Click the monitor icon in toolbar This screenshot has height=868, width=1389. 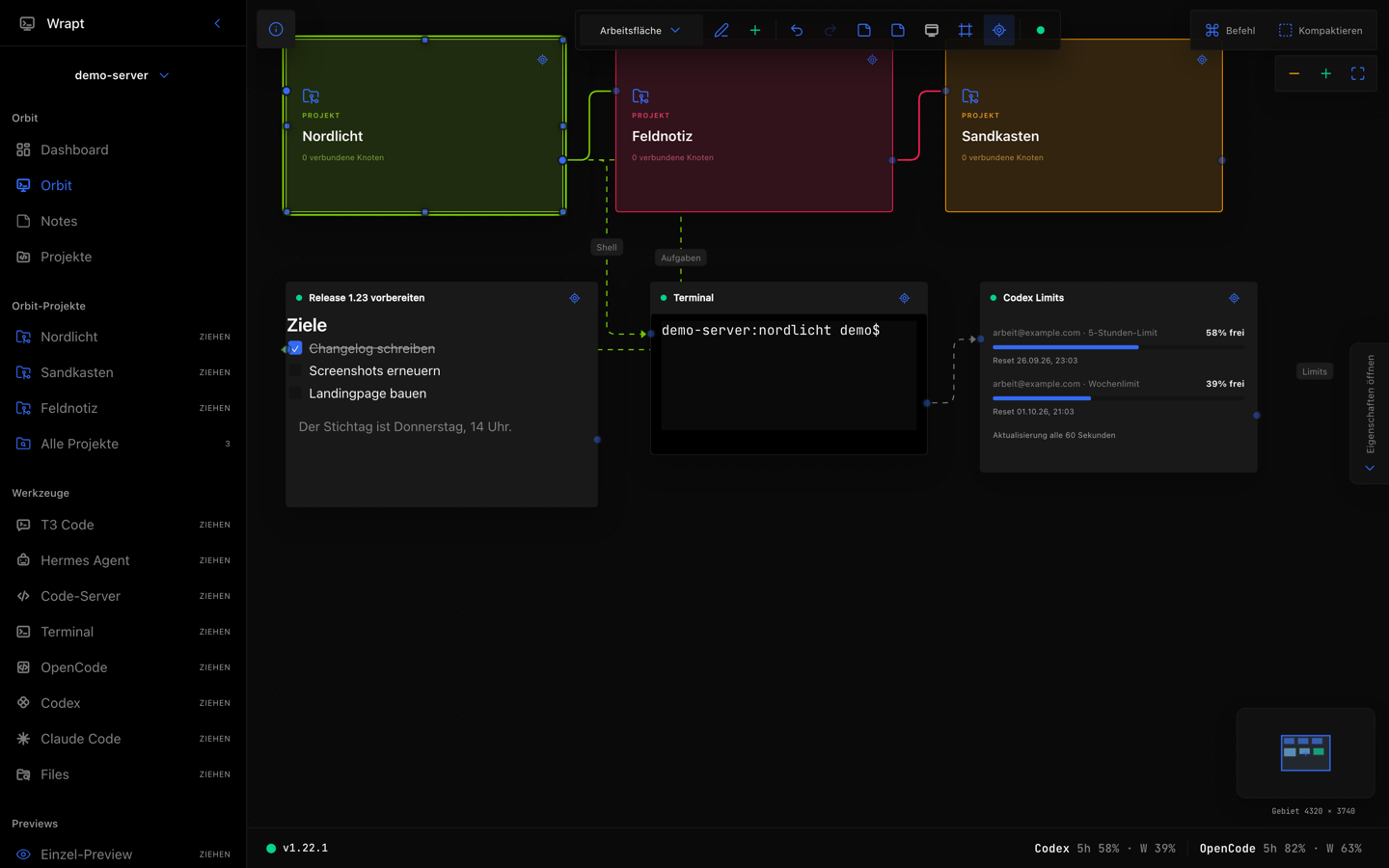932,30
